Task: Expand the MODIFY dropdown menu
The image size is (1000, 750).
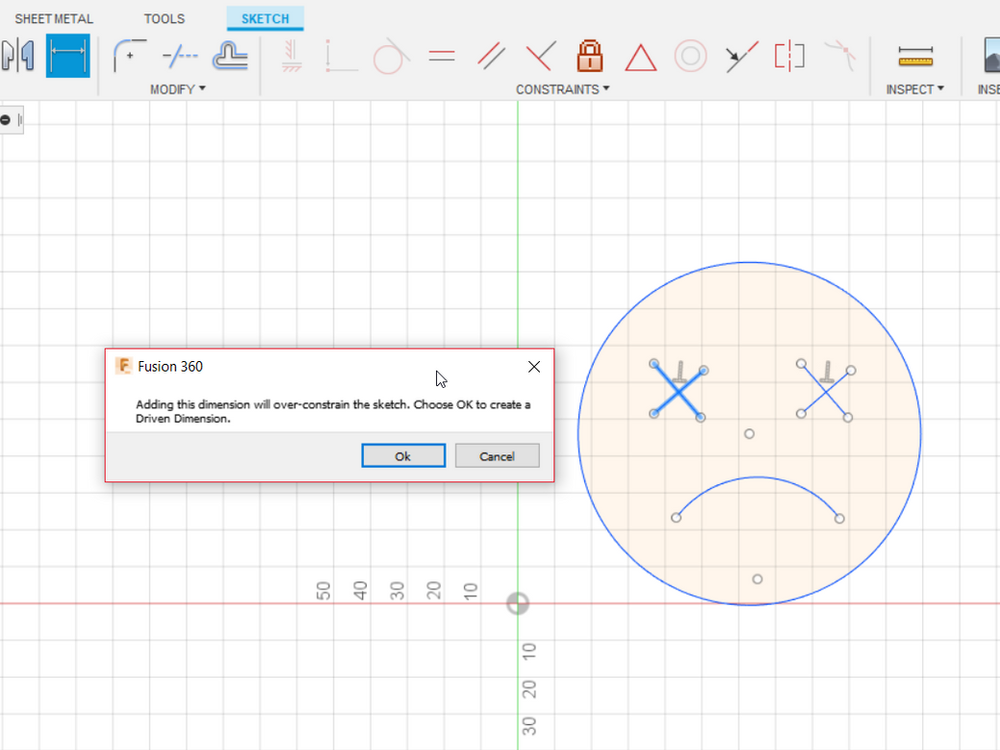Action: [178, 89]
